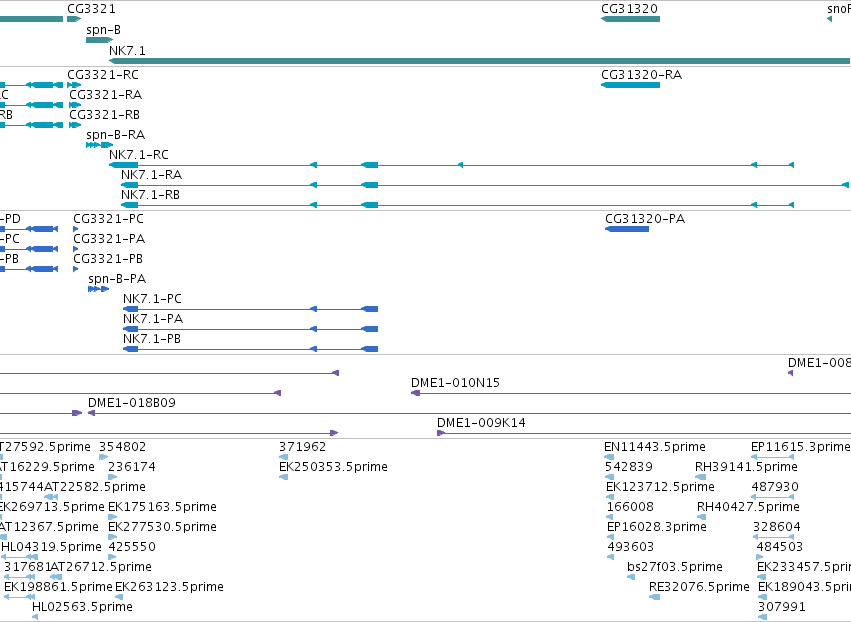Viewport: 851px width, 622px height.
Task: Select the AT26712.5prime EST label
Action: point(101,567)
